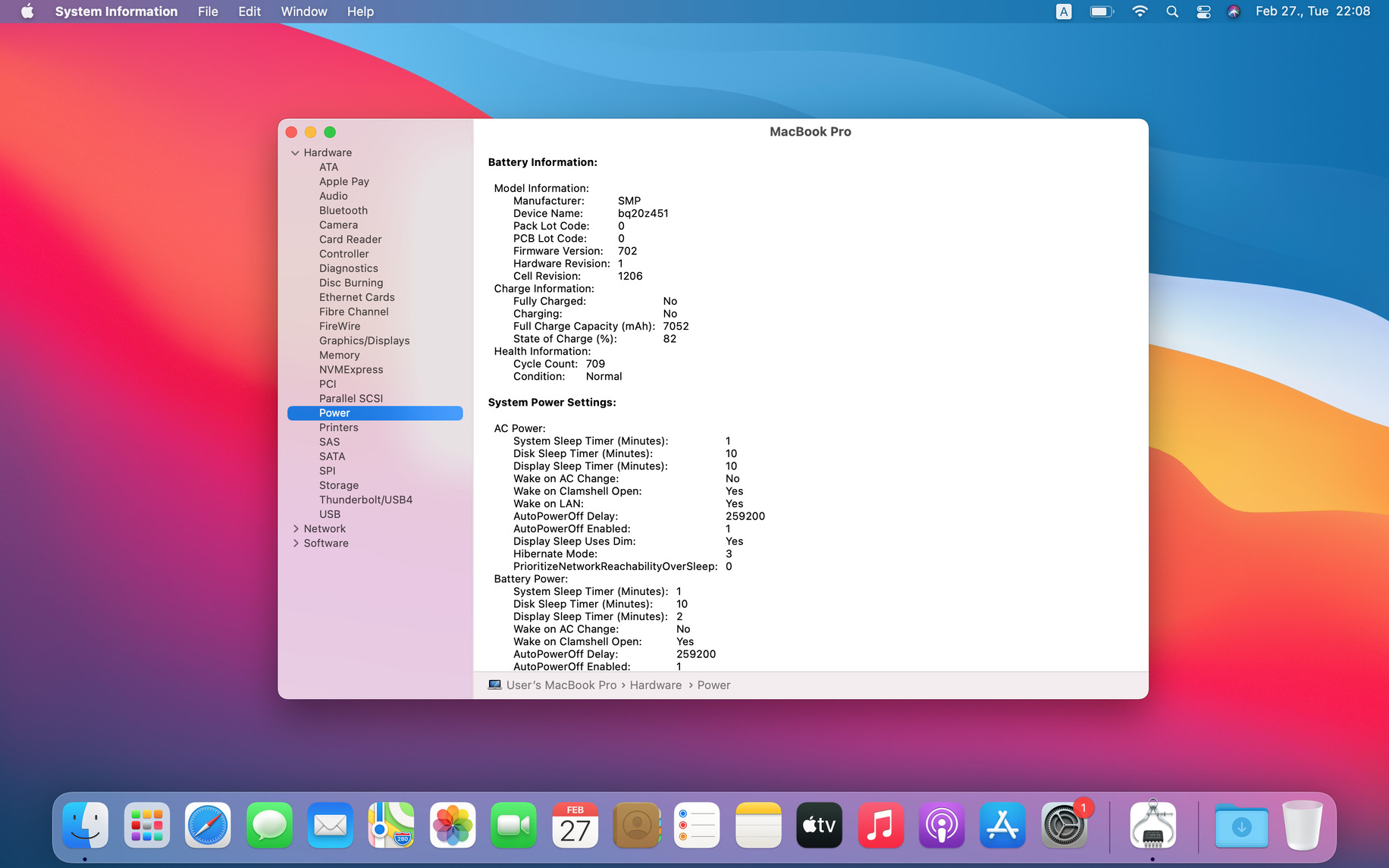The image size is (1389, 868).
Task: Open the App Store in the Dock
Action: point(1002,825)
